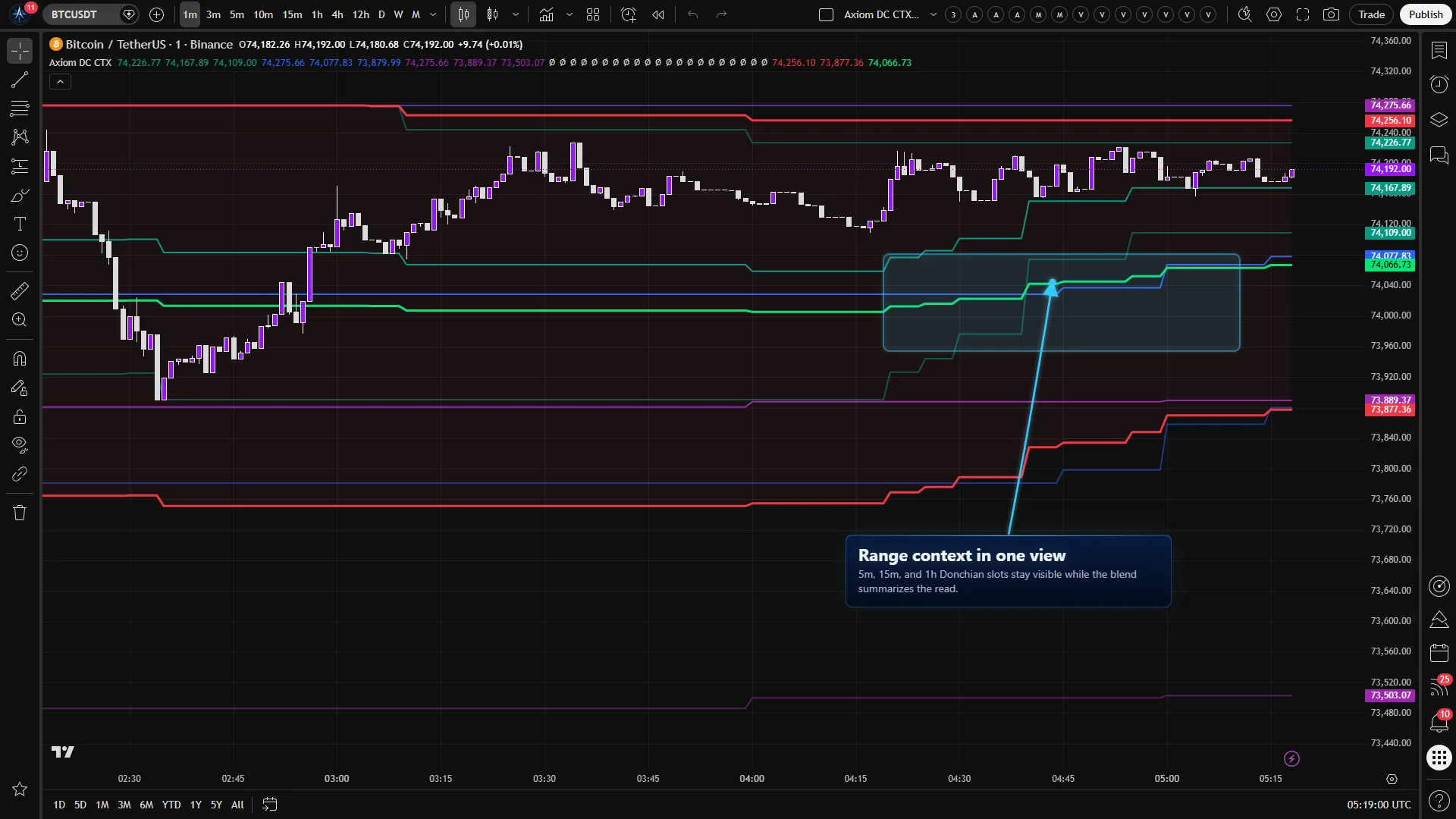Screen dimensions: 1456x819
Task: Open the notifications bell icon
Action: pyautogui.click(x=1439, y=721)
